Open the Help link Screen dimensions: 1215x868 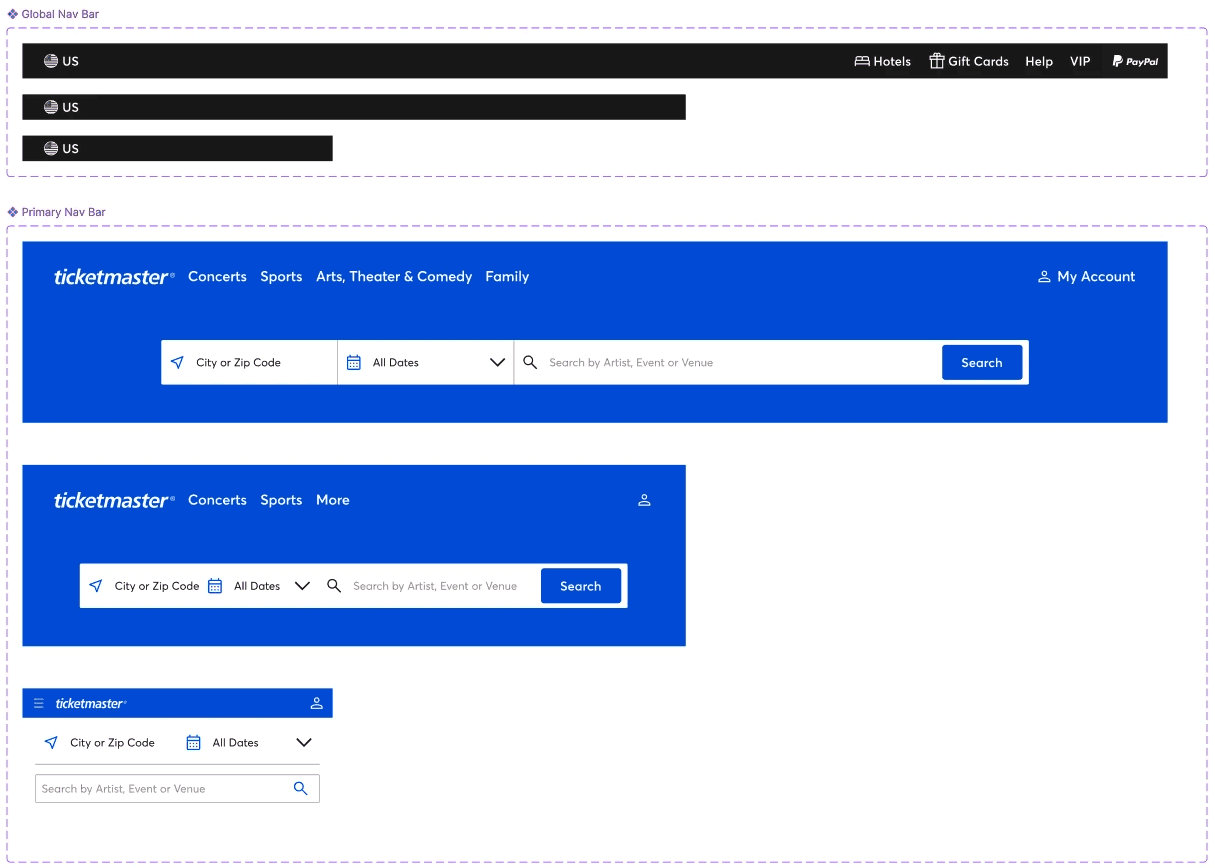1039,61
